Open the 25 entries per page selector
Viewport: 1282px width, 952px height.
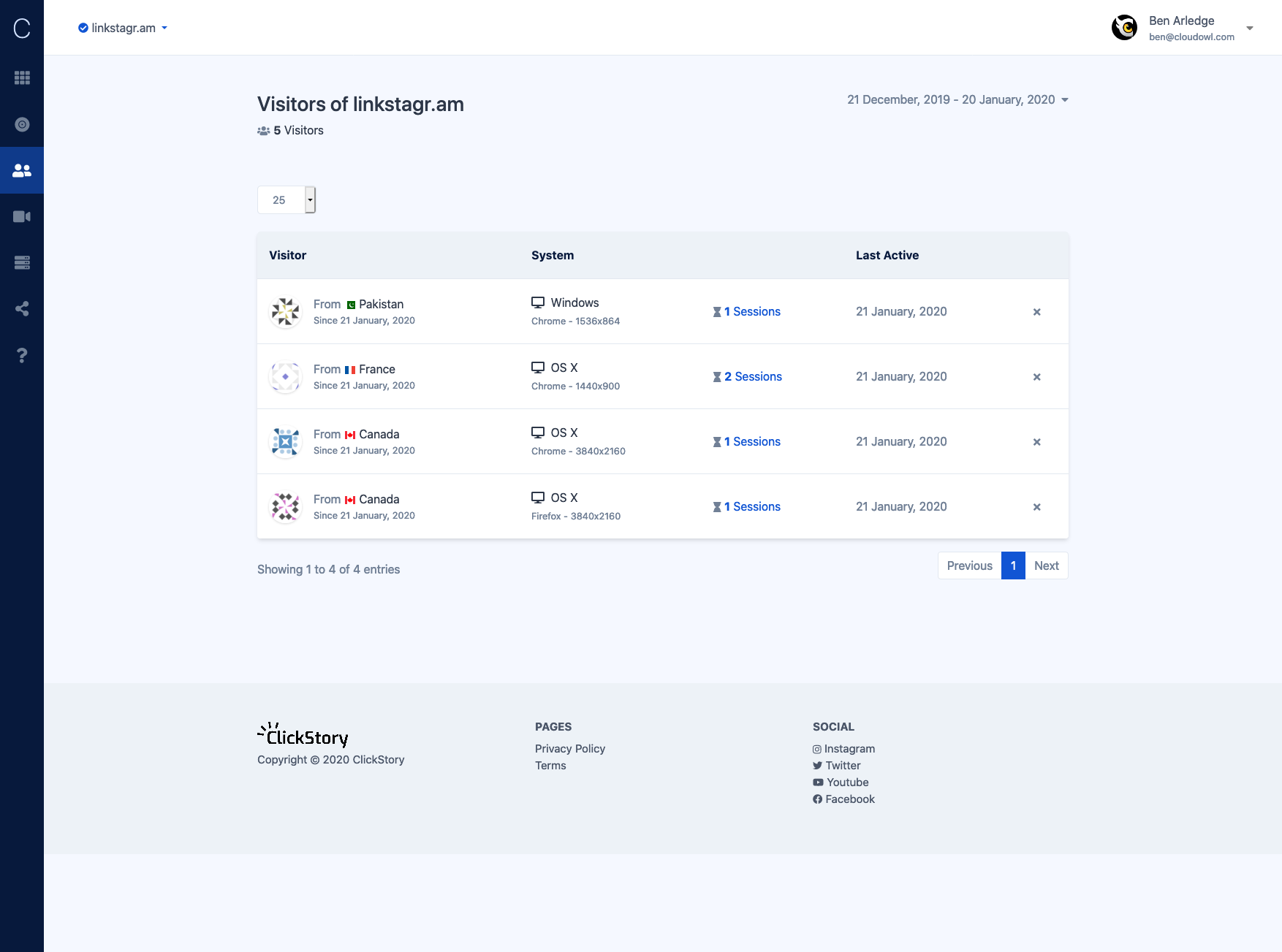[x=287, y=200]
